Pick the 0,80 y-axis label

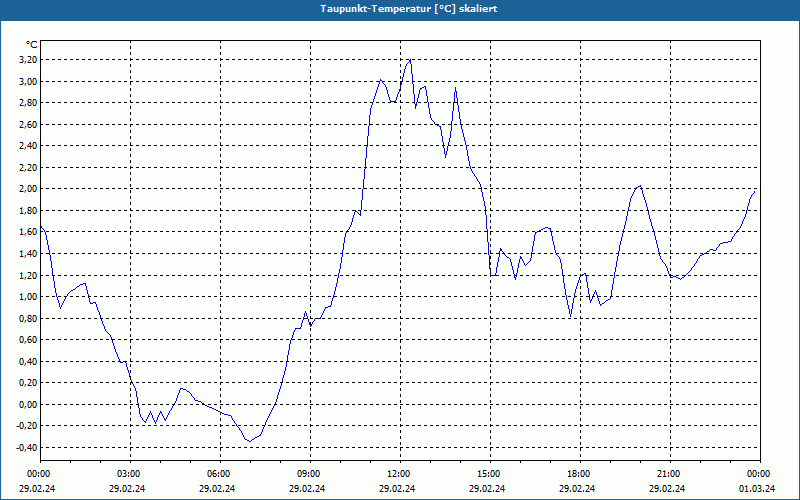28,318
